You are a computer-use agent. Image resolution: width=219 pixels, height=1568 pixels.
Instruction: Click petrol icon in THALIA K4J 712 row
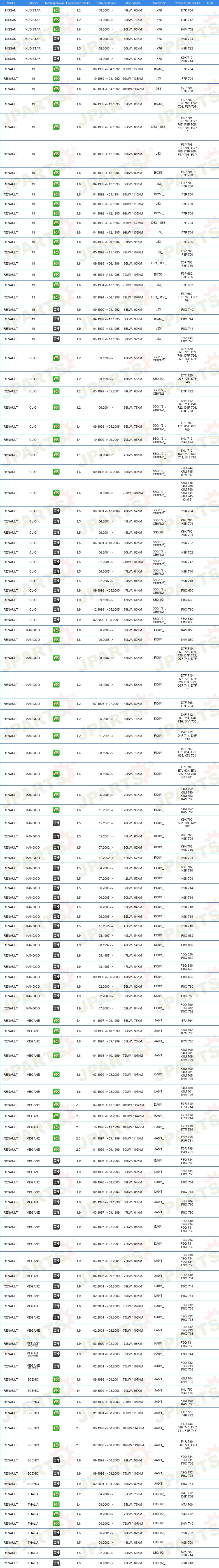(56, 1514)
